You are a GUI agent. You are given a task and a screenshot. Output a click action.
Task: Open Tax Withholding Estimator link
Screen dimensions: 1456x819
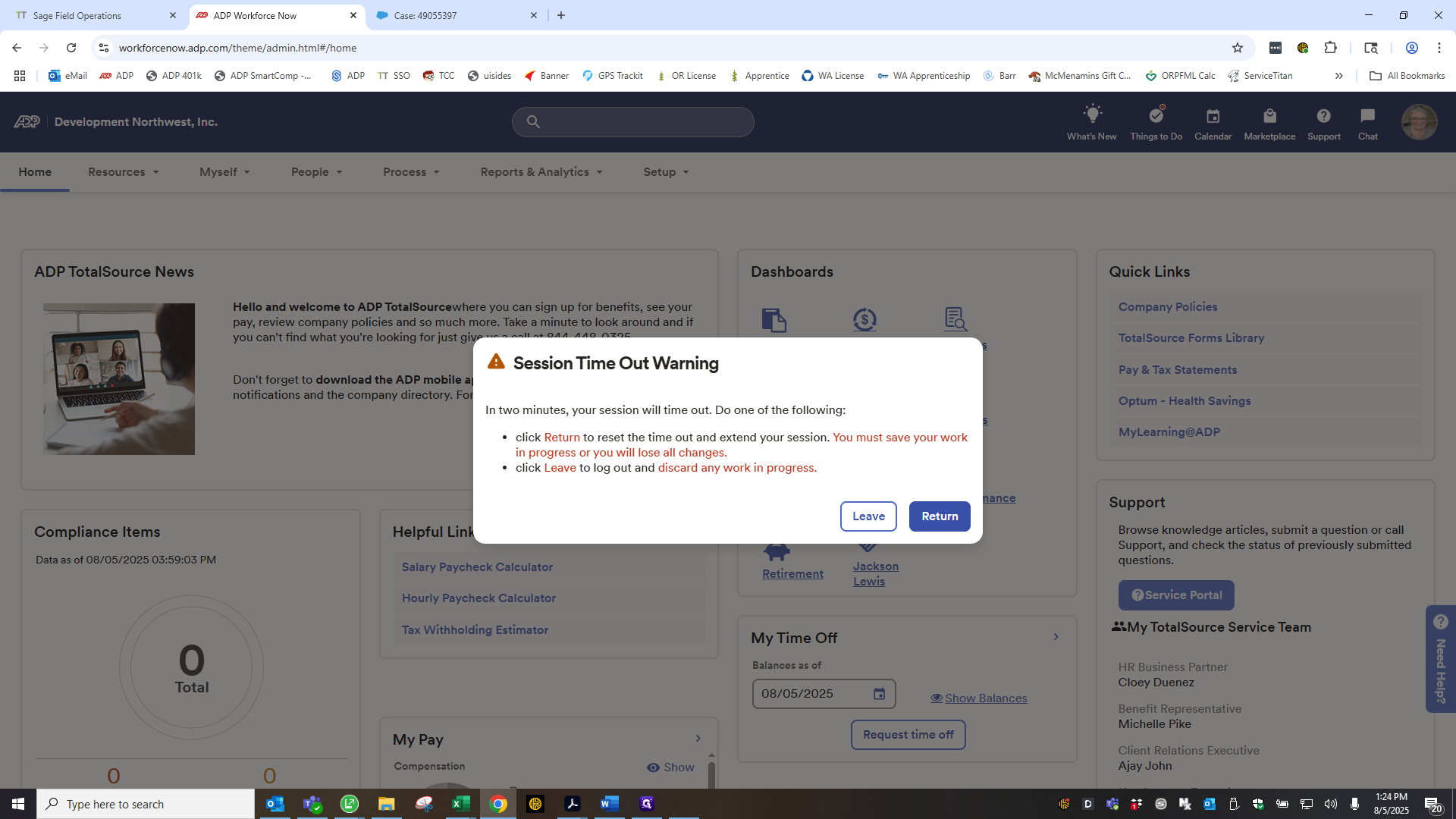point(475,630)
